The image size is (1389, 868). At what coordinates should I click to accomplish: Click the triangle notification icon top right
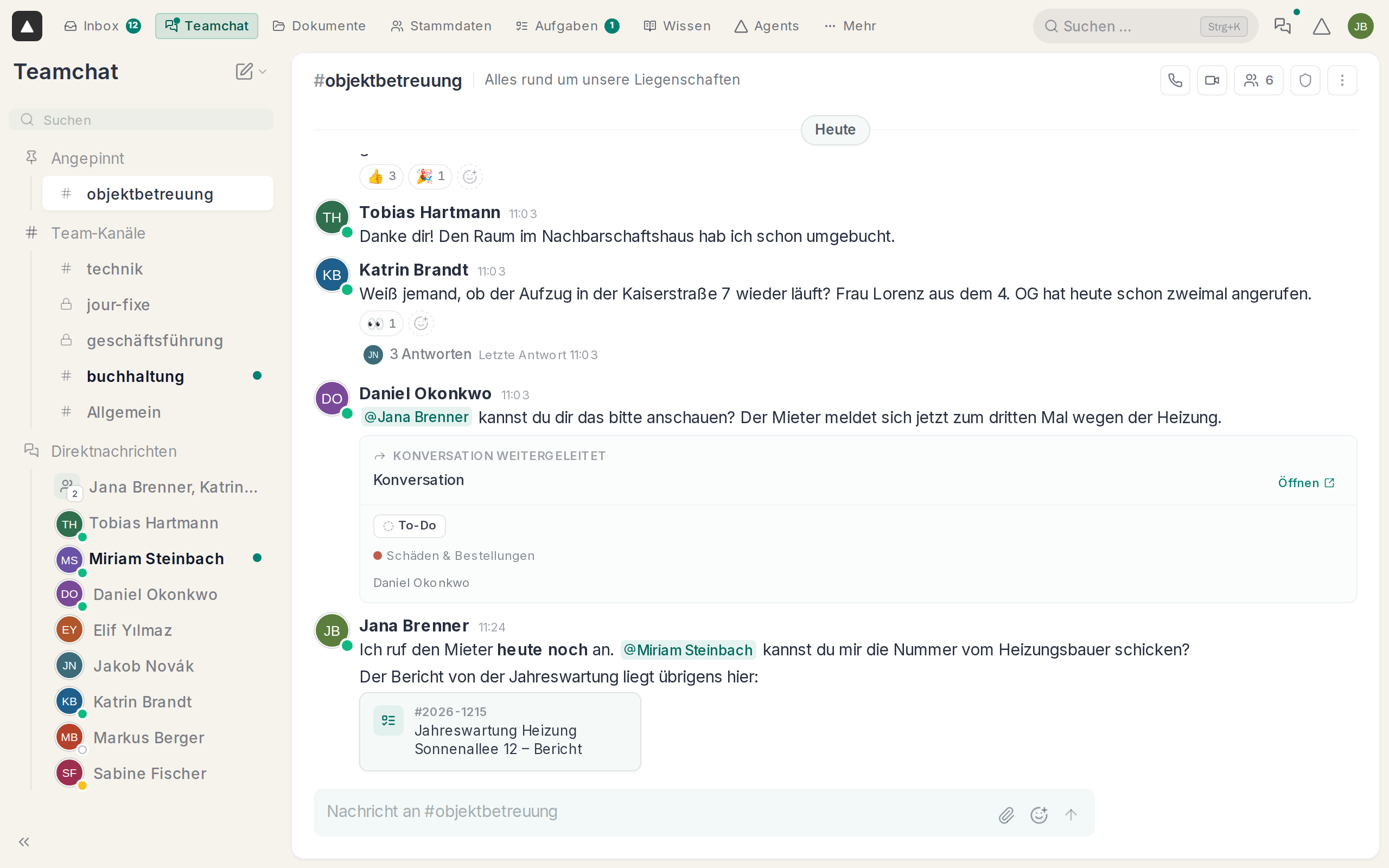1321,26
